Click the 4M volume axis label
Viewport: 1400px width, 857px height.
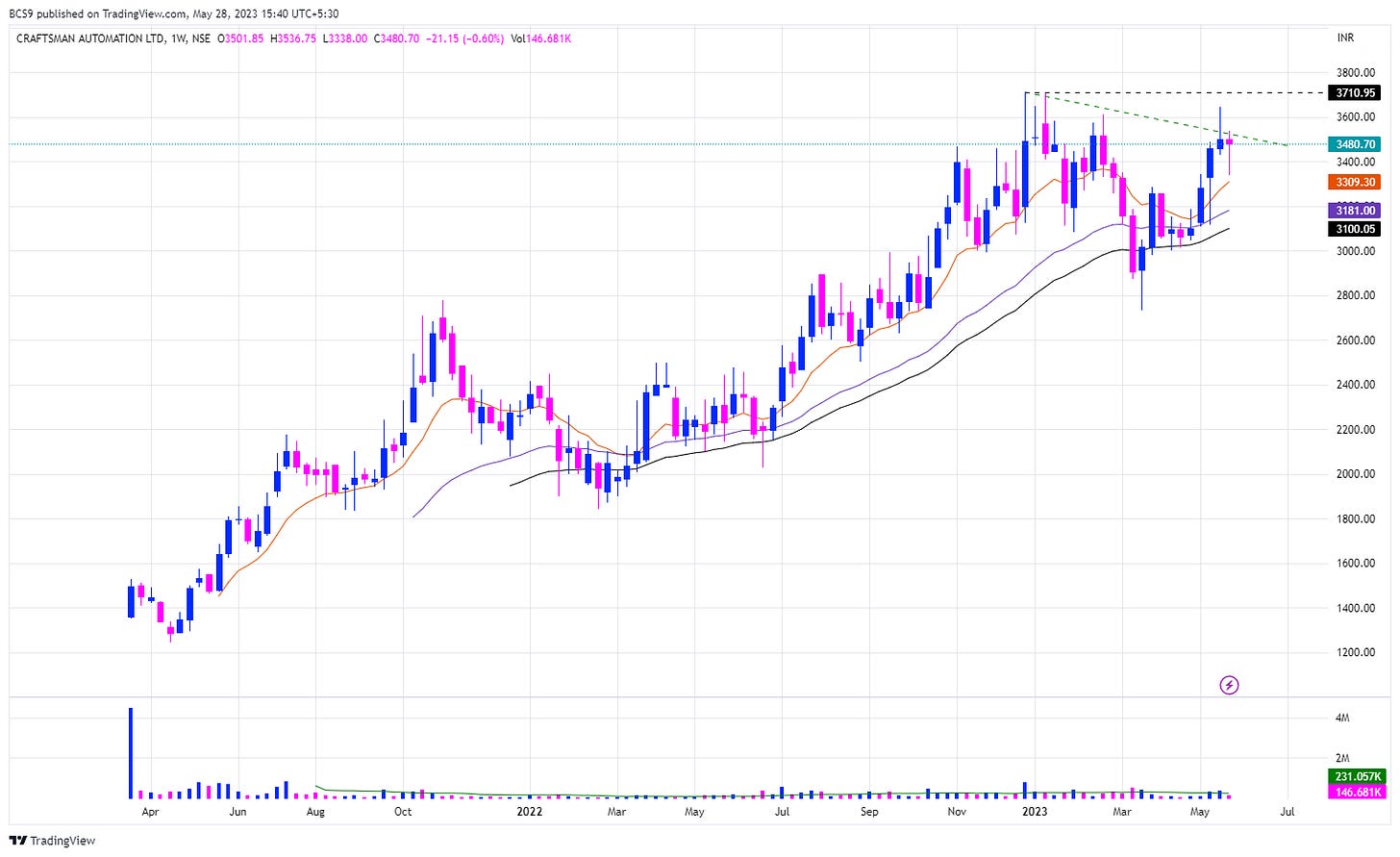[x=1343, y=718]
